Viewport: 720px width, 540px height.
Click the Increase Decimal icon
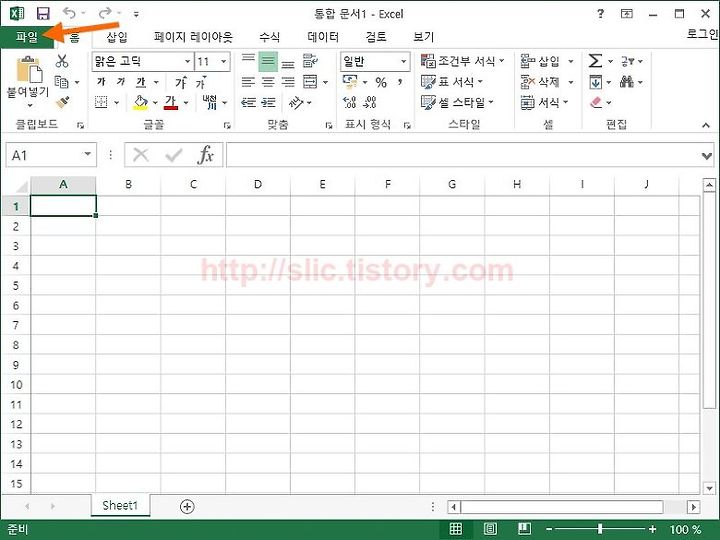[350, 102]
